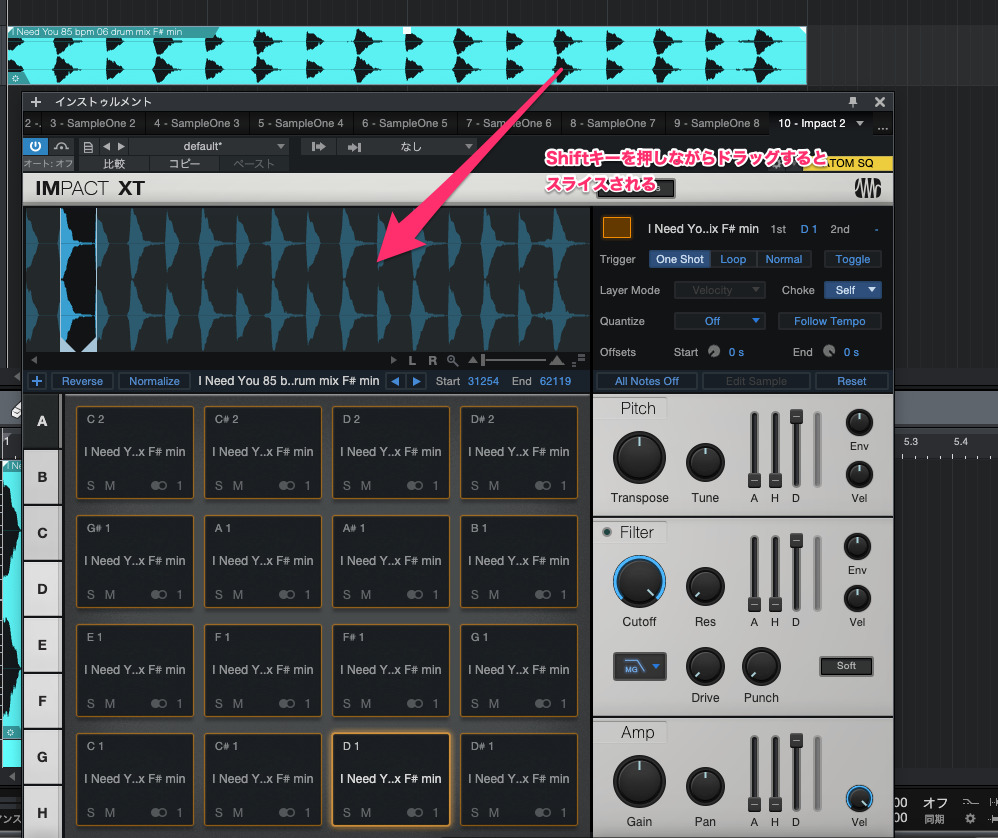Switch to the 5 - SampleOne 4 tab
Viewport: 998px width, 838px height.
click(x=300, y=123)
